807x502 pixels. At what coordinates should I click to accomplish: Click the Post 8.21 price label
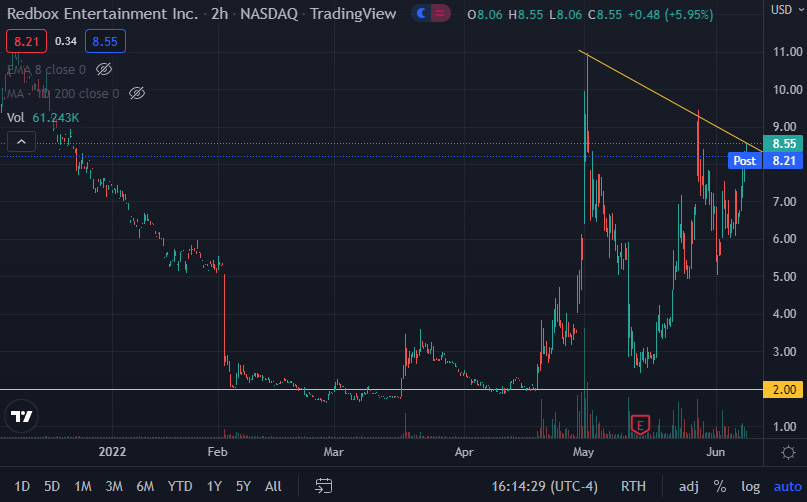[765, 161]
